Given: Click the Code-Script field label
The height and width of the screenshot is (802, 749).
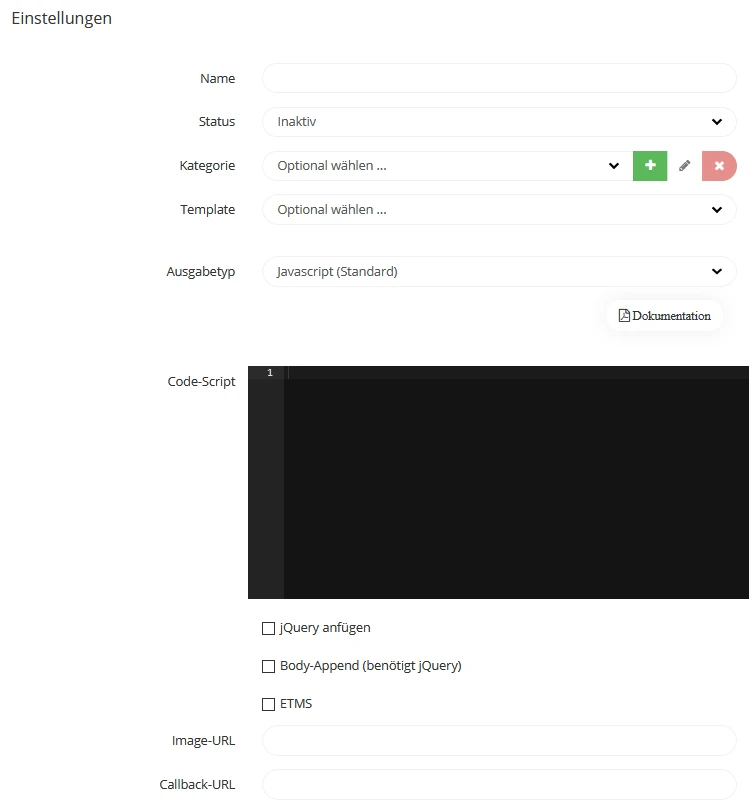Looking at the screenshot, I should [x=201, y=382].
